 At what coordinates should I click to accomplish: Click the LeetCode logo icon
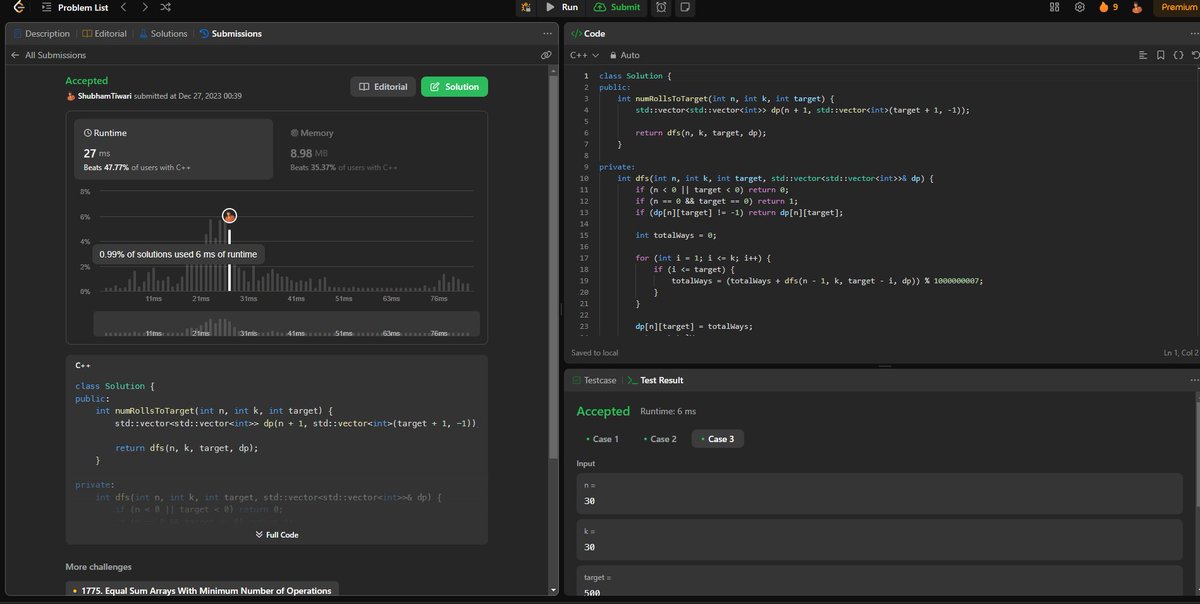[x=20, y=7]
